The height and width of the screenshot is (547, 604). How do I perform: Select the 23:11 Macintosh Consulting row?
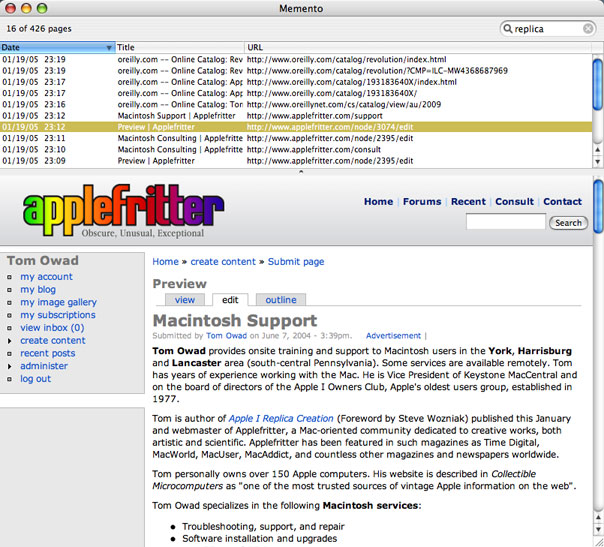click(x=296, y=138)
